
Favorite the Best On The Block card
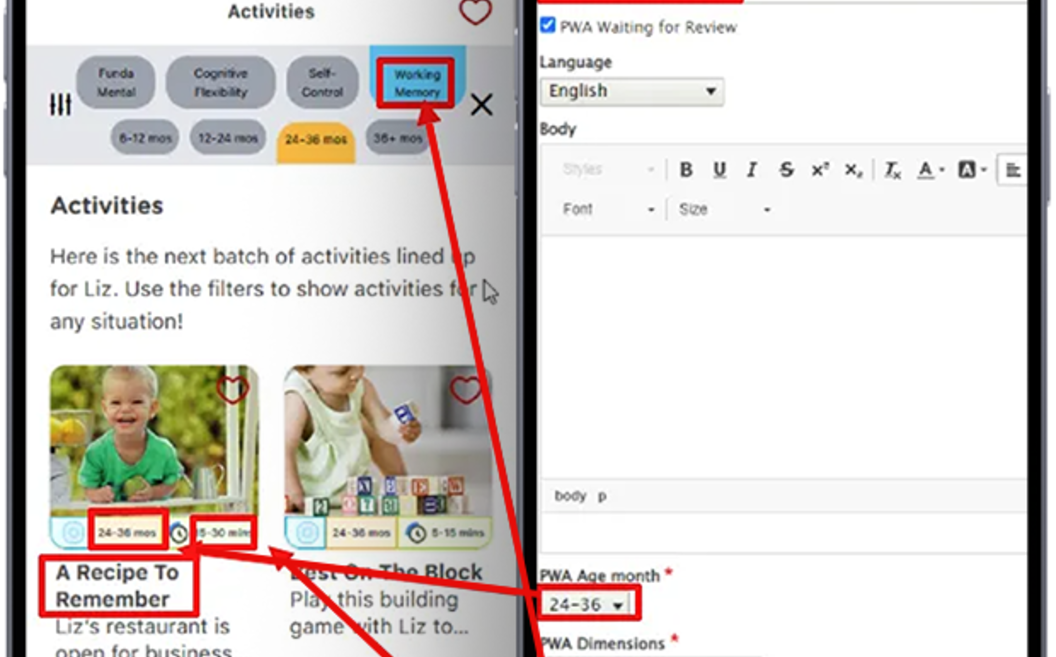click(466, 389)
